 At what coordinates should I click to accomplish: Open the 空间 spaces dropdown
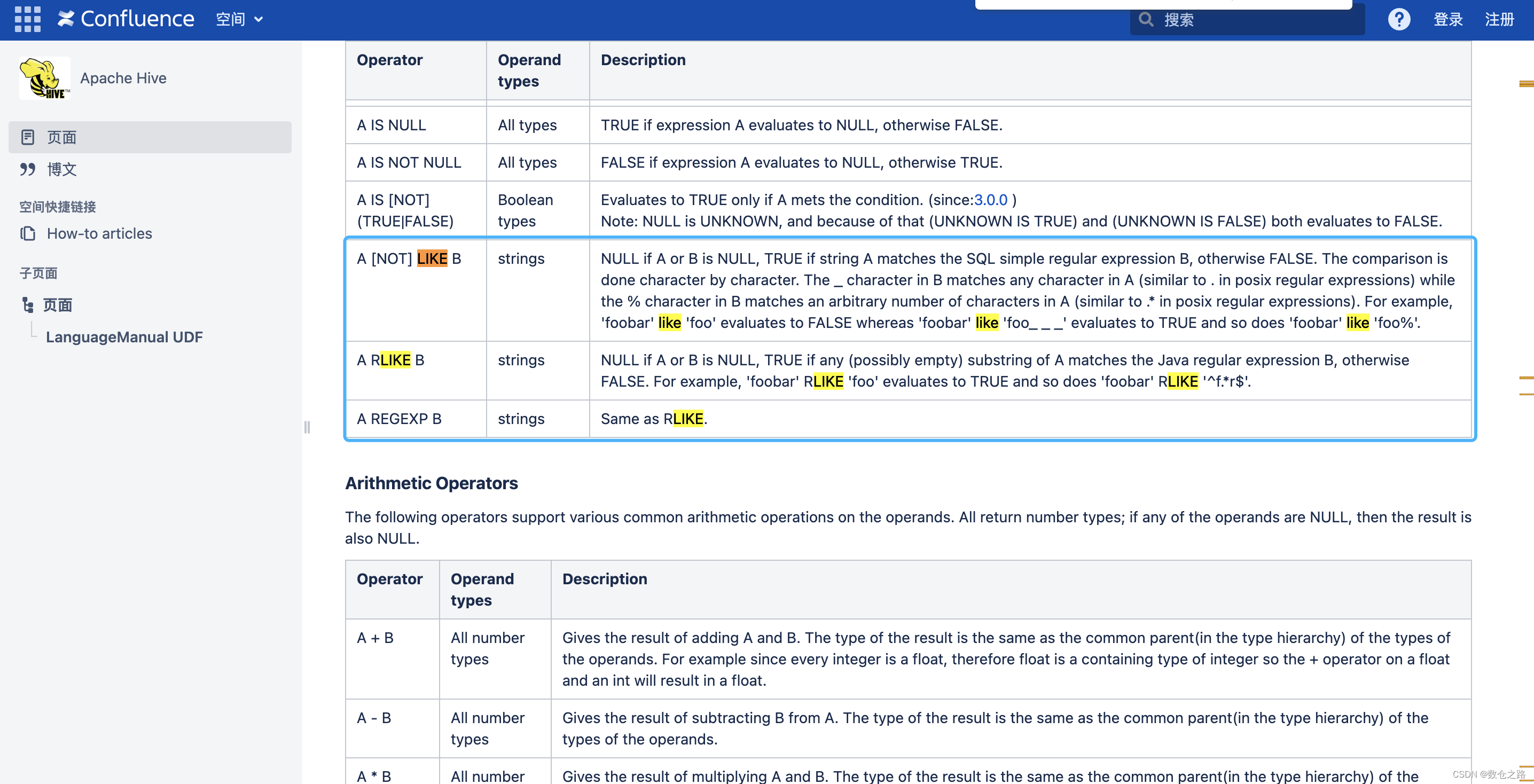239,19
